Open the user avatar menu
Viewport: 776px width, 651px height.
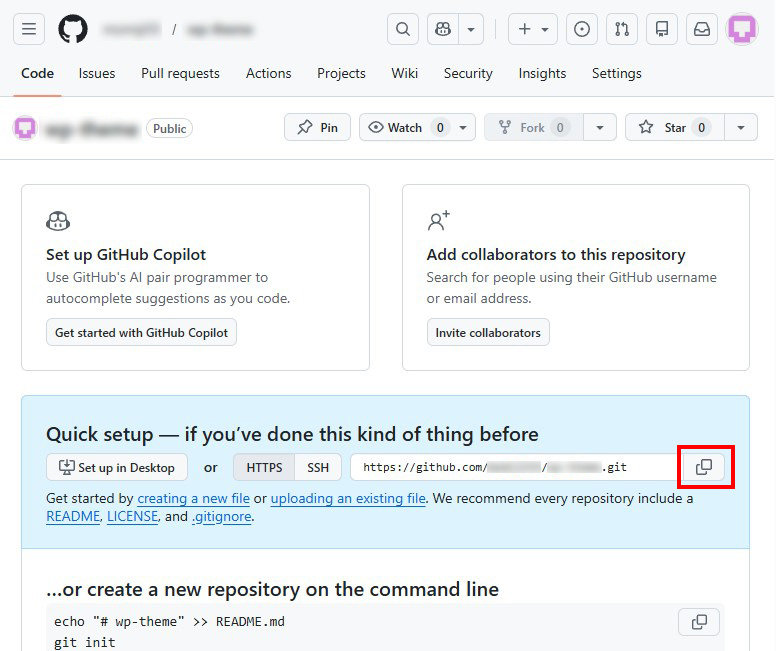tap(742, 29)
